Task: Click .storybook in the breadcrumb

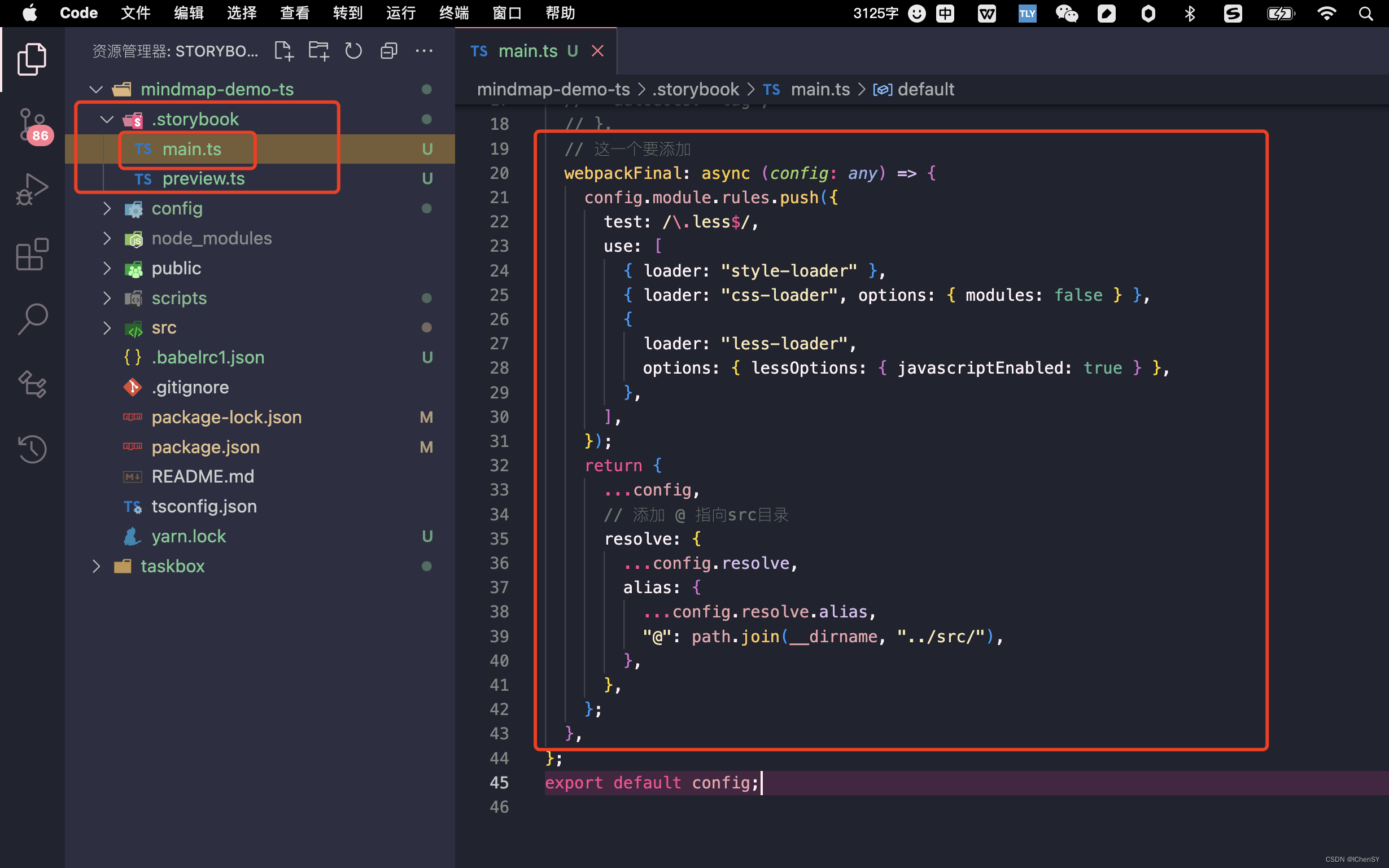Action: click(x=696, y=90)
